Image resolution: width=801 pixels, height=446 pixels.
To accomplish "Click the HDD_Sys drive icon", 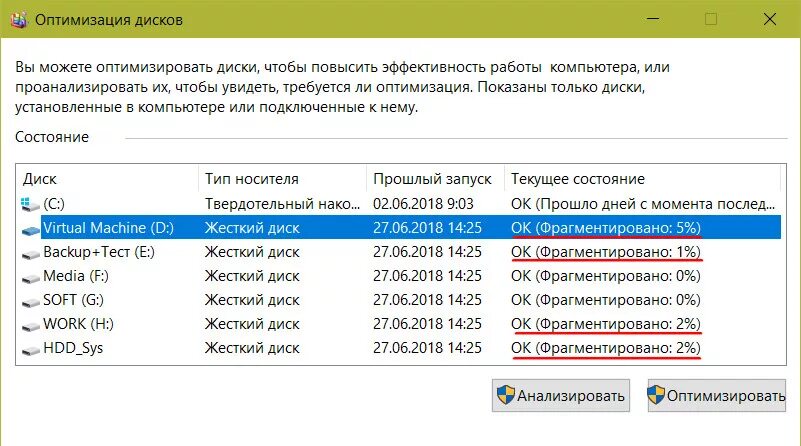I will pyautogui.click(x=31, y=349).
